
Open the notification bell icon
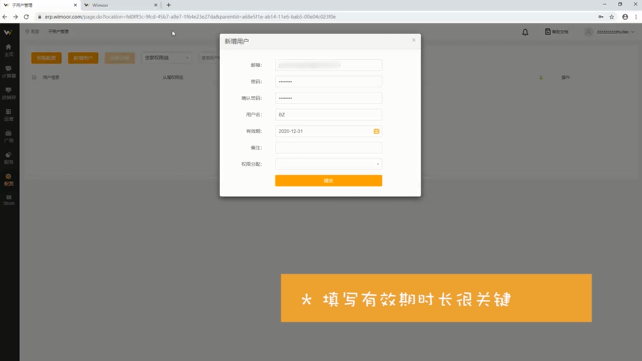tap(525, 32)
